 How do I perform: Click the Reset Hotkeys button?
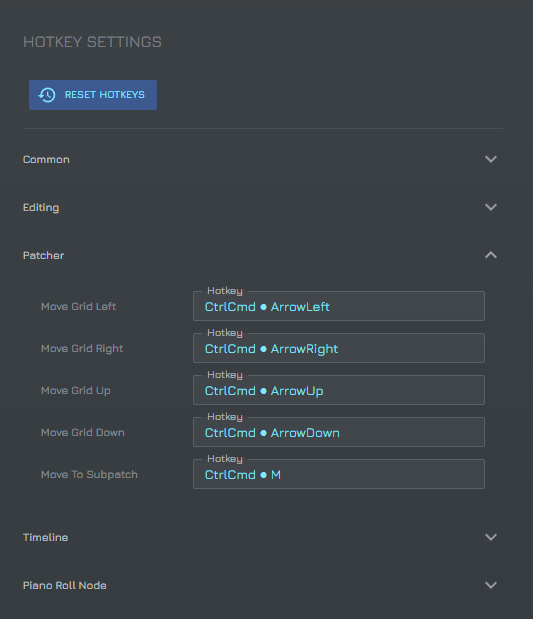(93, 95)
